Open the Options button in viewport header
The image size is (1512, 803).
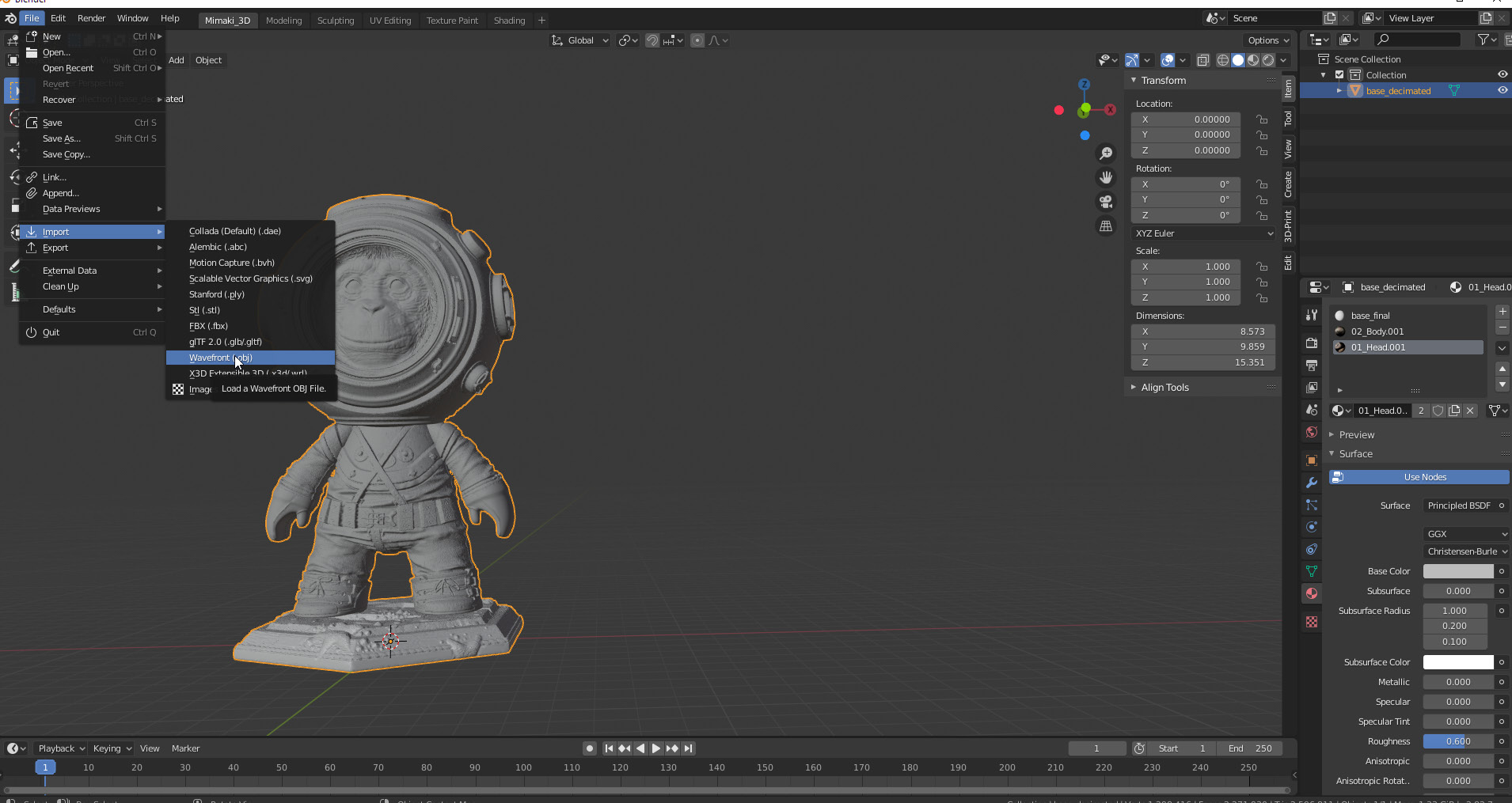[x=1268, y=40]
